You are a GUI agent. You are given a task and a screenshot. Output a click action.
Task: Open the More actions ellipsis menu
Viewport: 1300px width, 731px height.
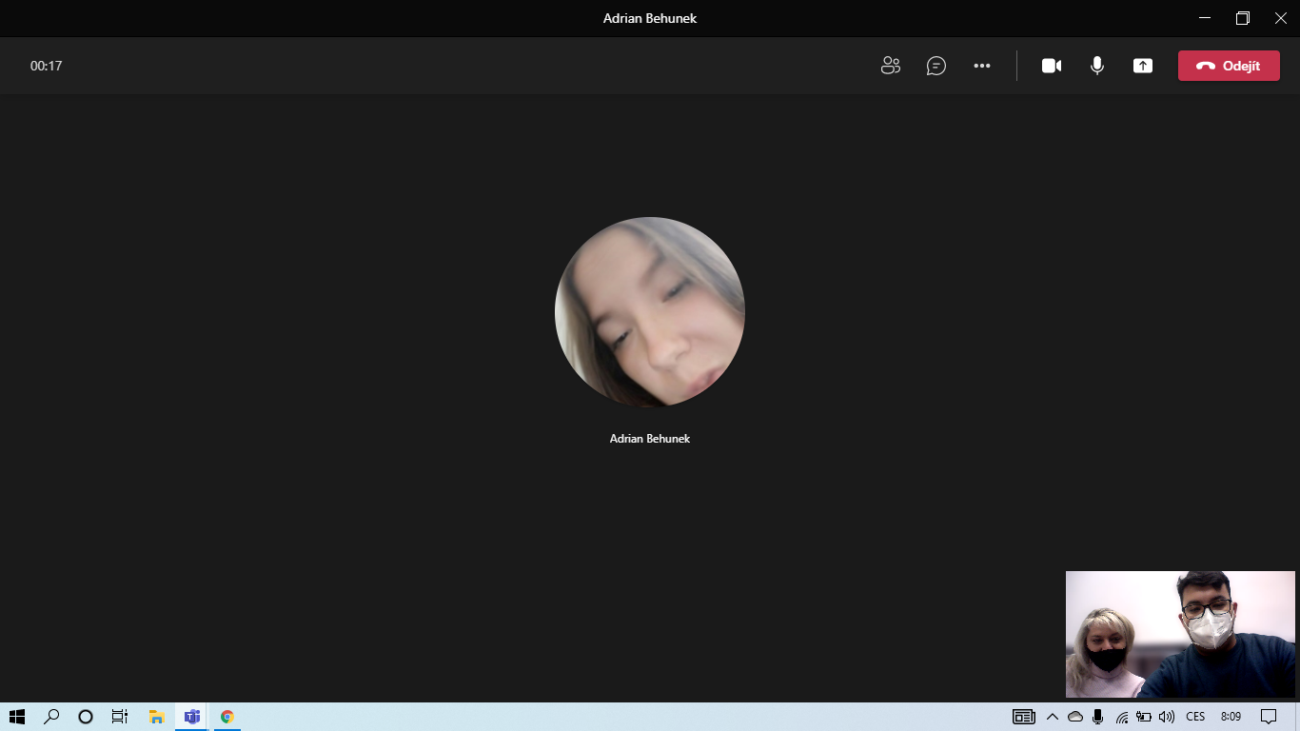[982, 66]
